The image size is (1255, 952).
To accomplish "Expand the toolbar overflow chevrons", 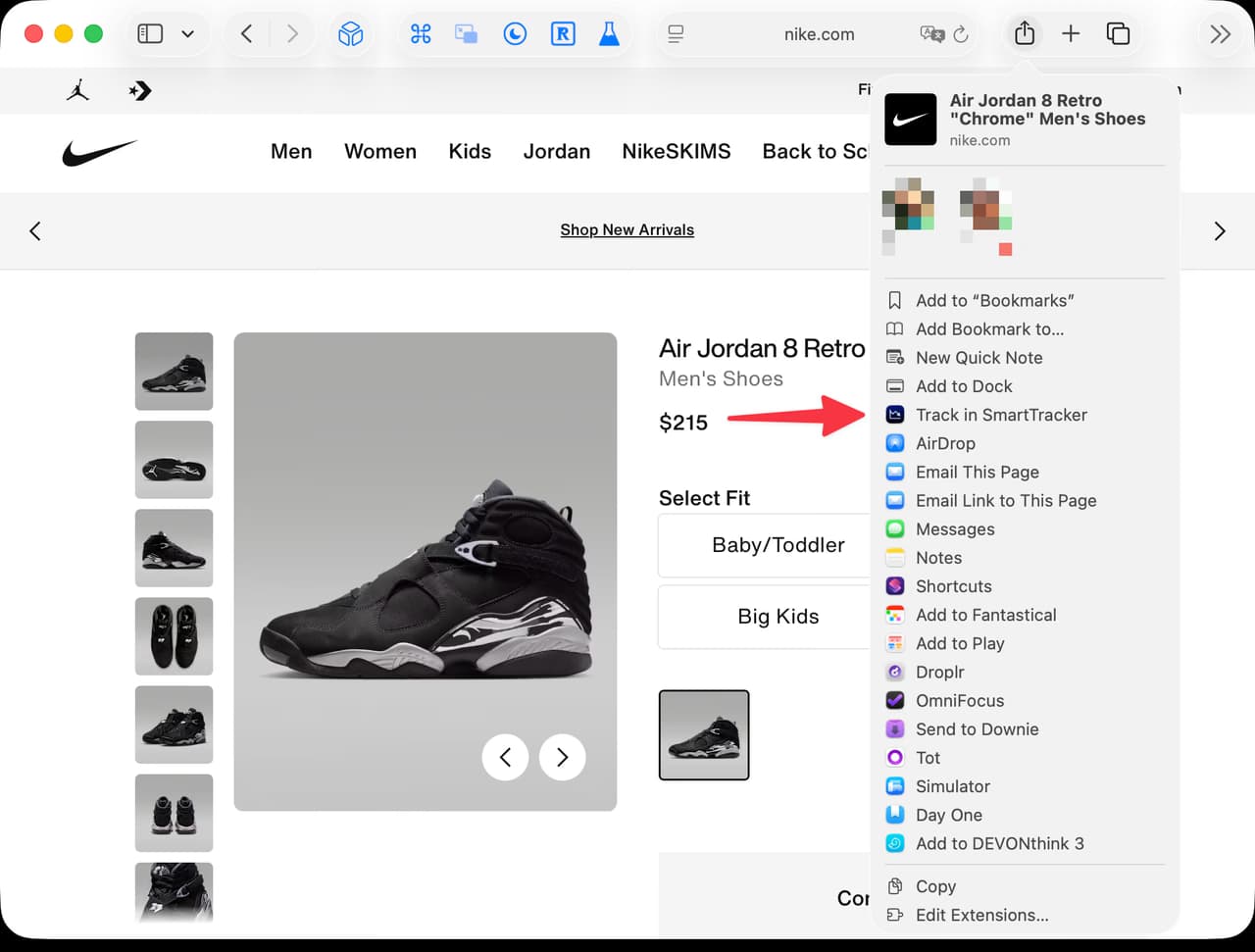I will tap(1221, 34).
